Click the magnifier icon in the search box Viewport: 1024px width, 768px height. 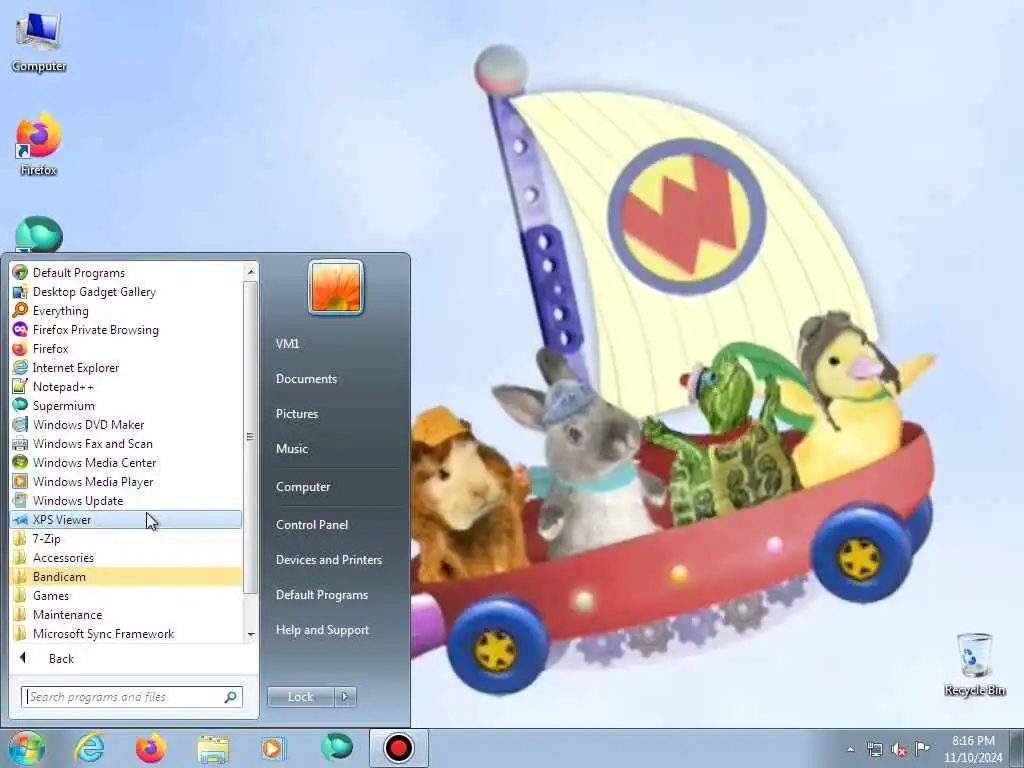pyautogui.click(x=231, y=697)
